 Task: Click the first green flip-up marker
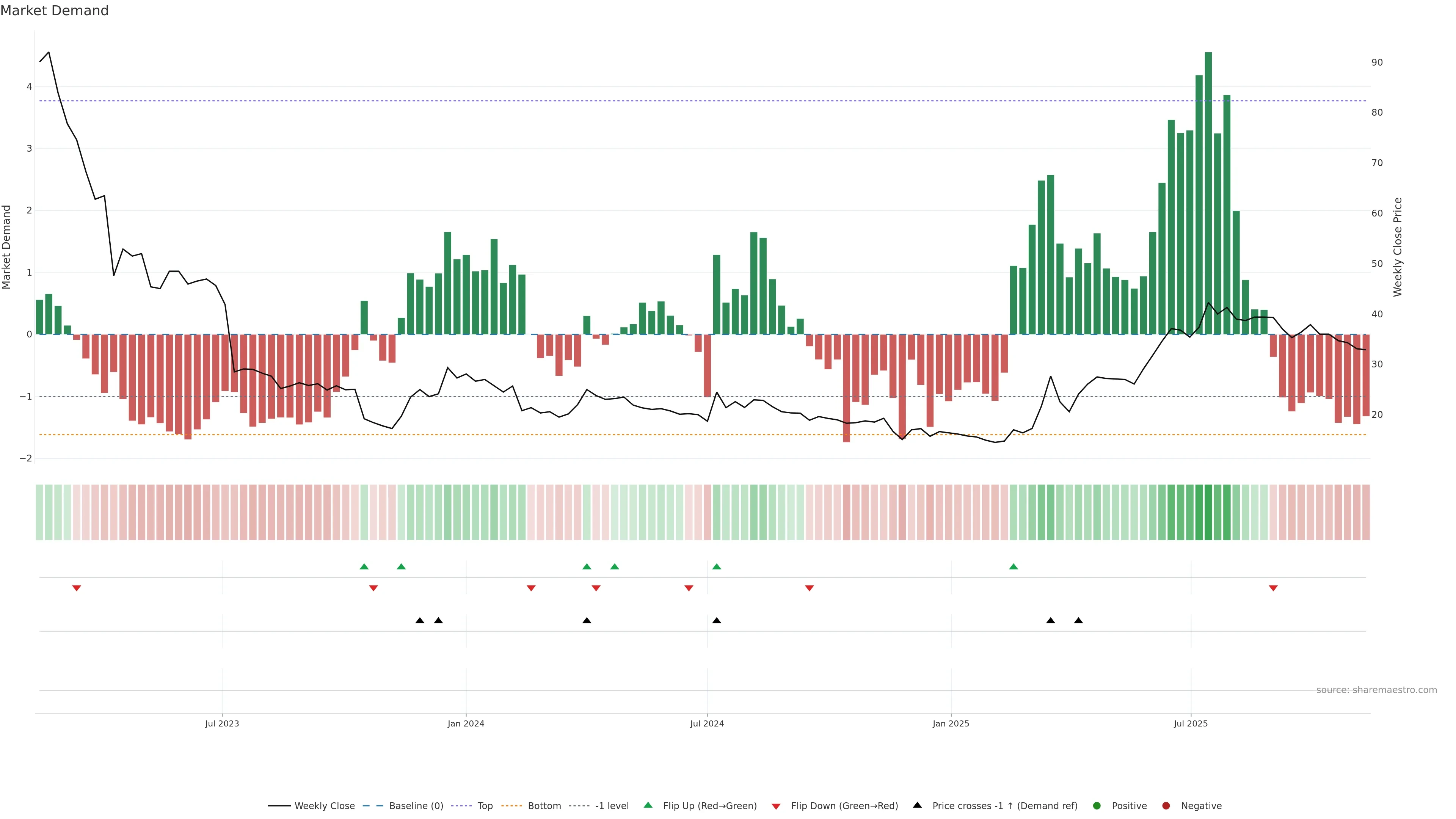[x=364, y=566]
